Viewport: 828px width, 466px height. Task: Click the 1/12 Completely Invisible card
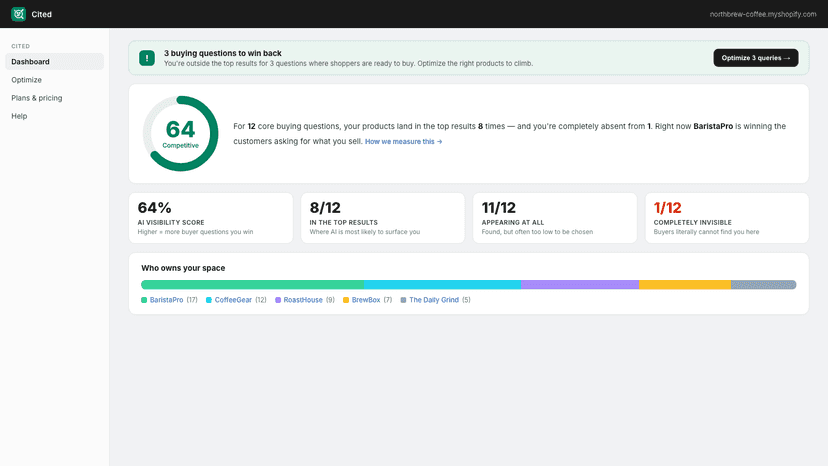coord(727,218)
